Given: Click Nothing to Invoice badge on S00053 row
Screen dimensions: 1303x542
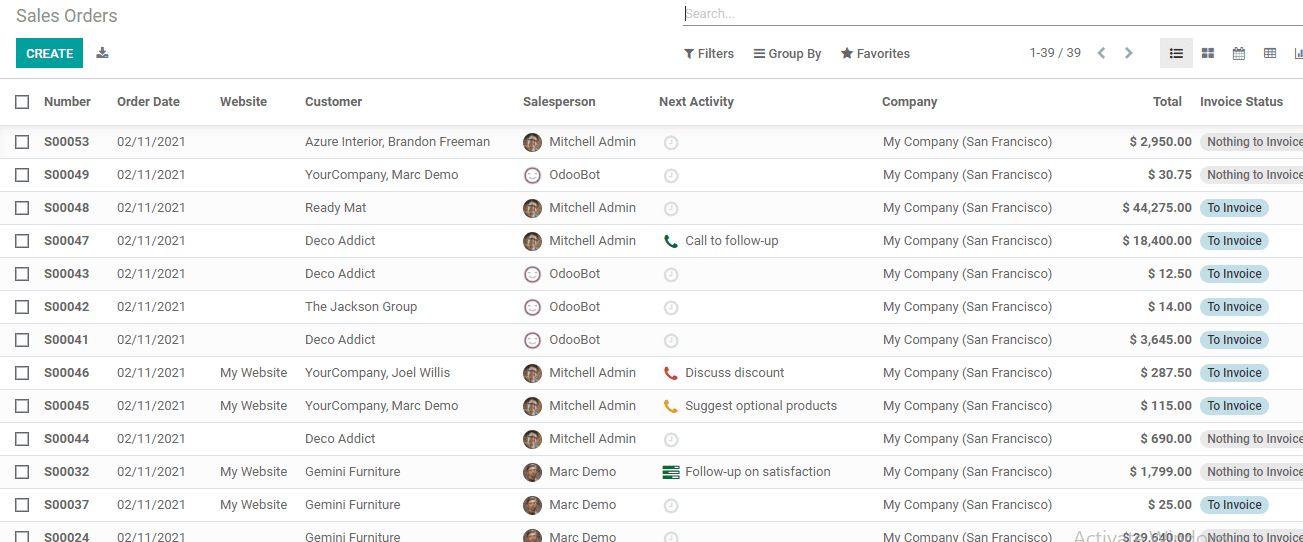Looking at the screenshot, I should click(1251, 142).
